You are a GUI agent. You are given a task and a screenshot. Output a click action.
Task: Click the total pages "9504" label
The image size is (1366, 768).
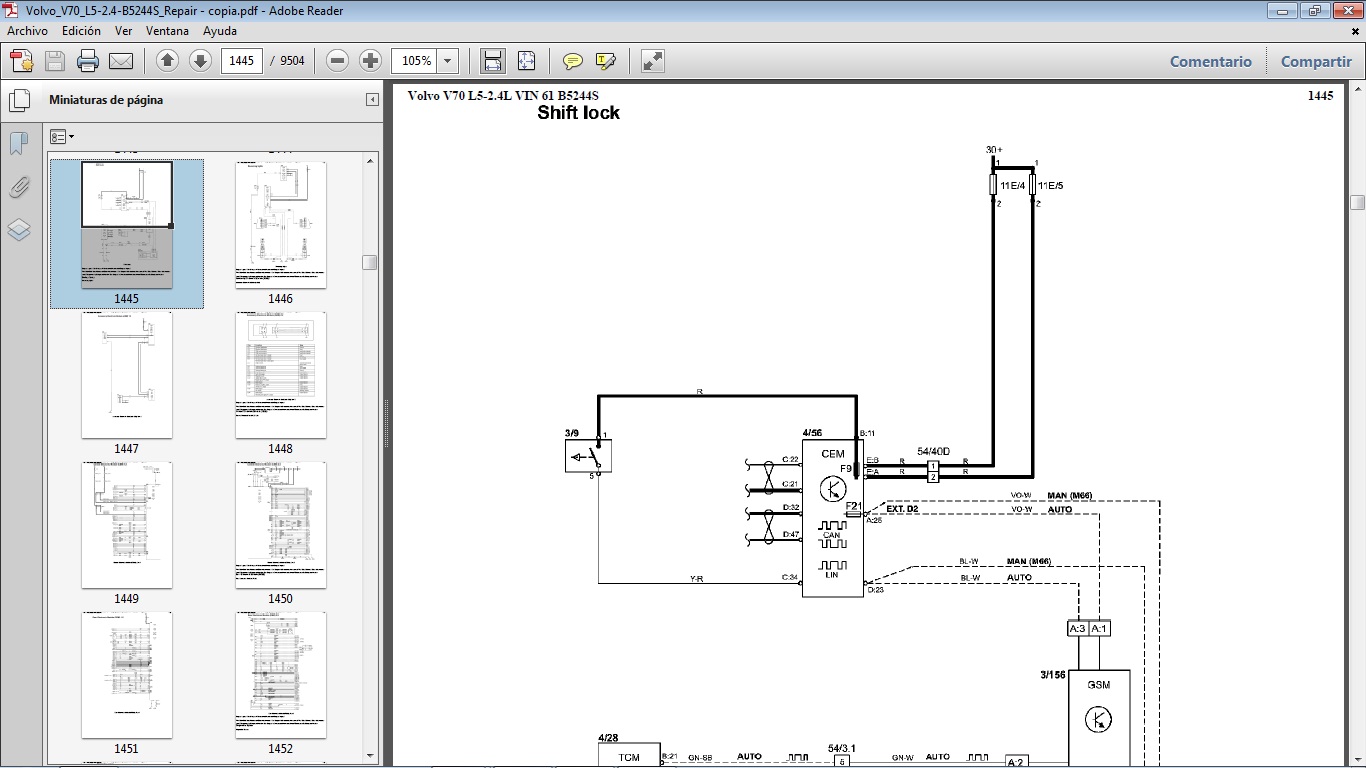pyautogui.click(x=292, y=61)
